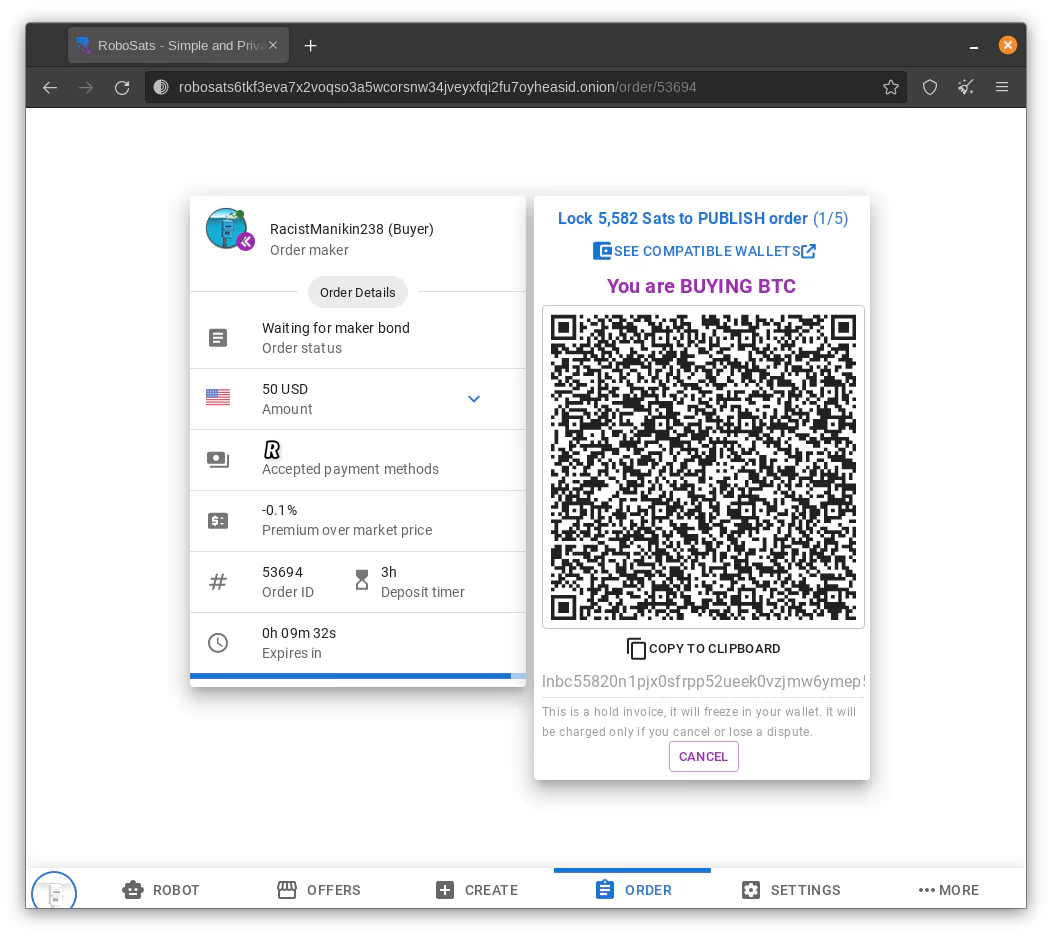Click the shield icon in browser toolbar
The height and width of the screenshot is (937, 1052).
pos(929,87)
